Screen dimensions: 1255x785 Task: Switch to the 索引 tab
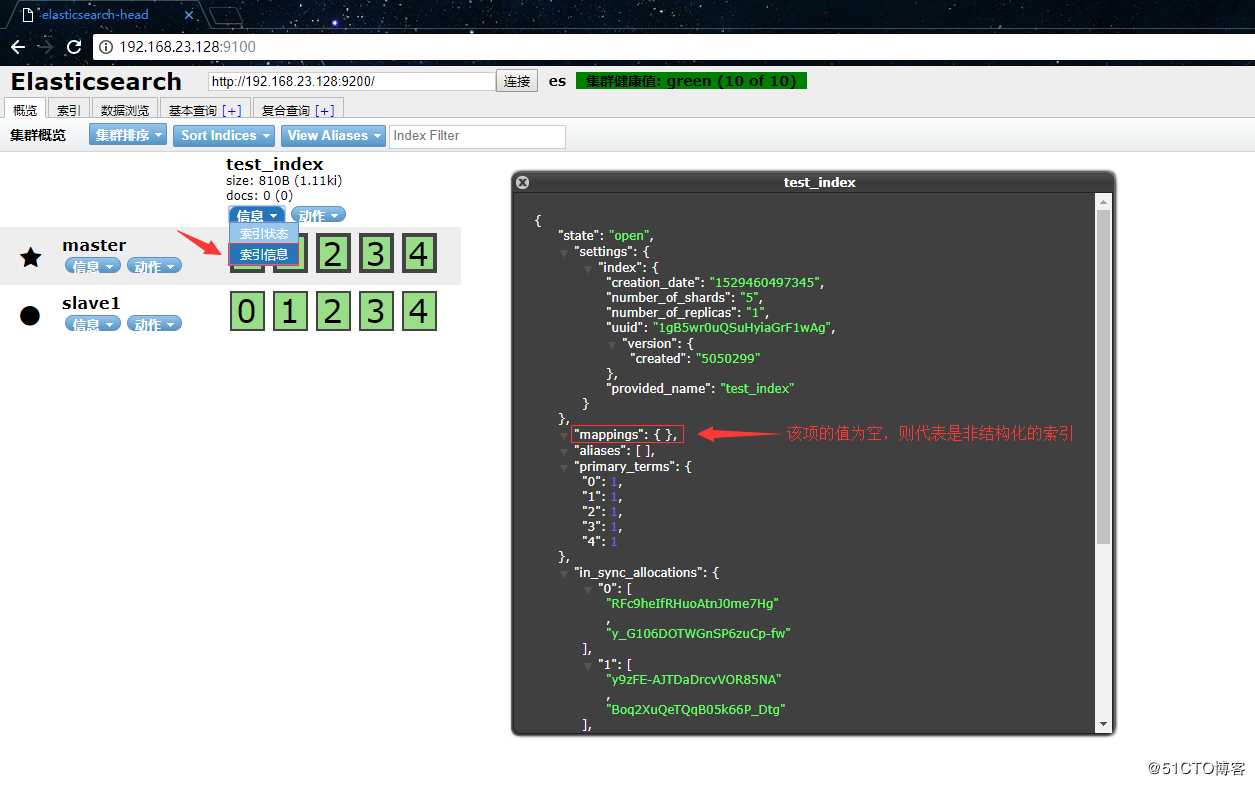point(69,110)
